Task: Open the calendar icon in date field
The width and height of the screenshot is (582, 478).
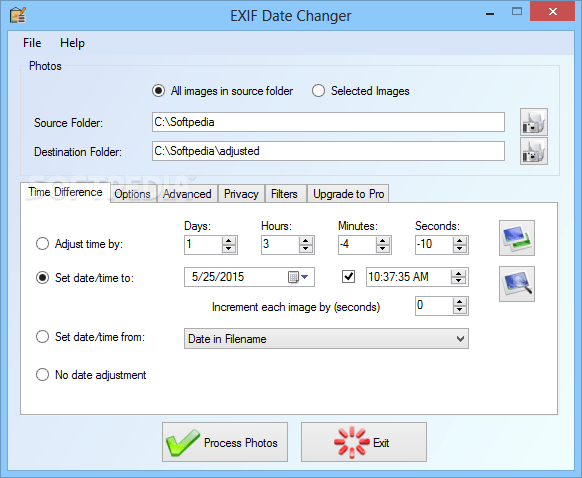Action: click(x=293, y=277)
